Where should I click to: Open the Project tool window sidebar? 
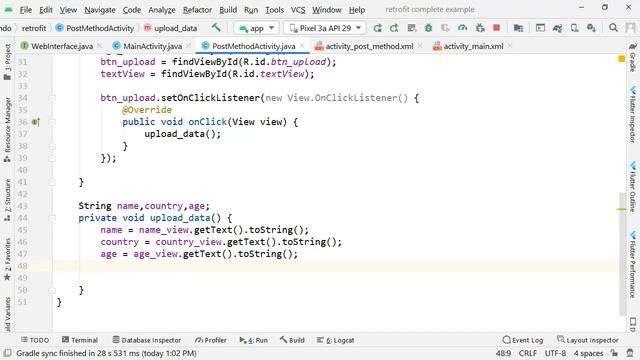(x=7, y=62)
